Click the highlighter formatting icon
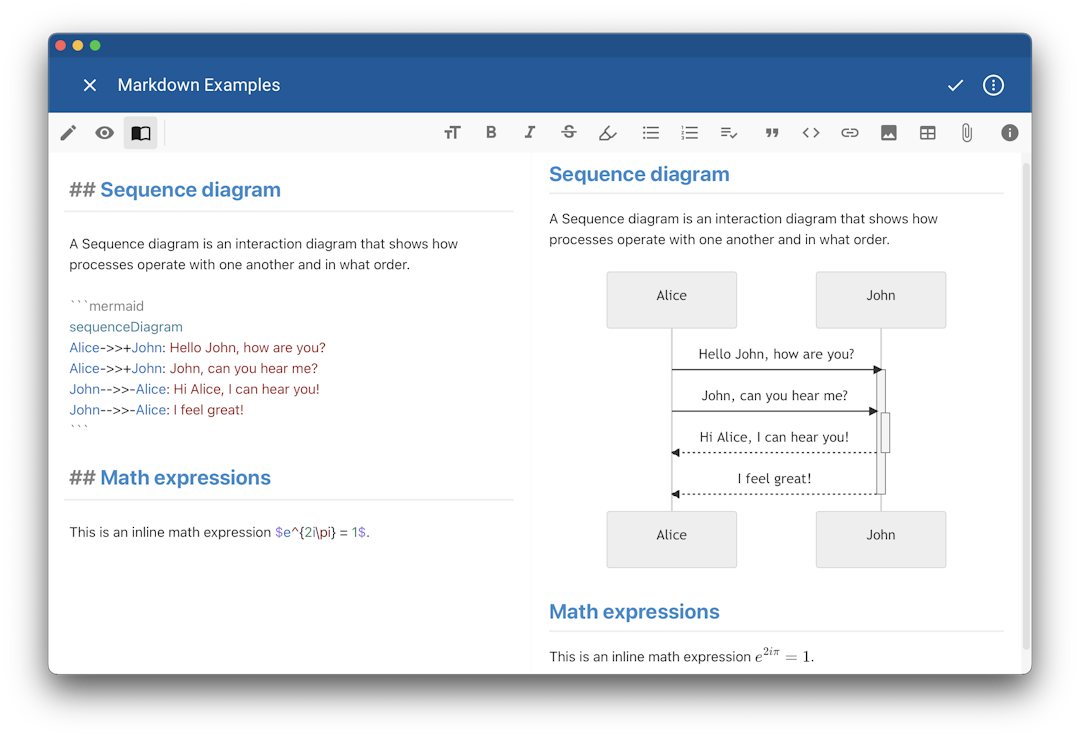 607,132
